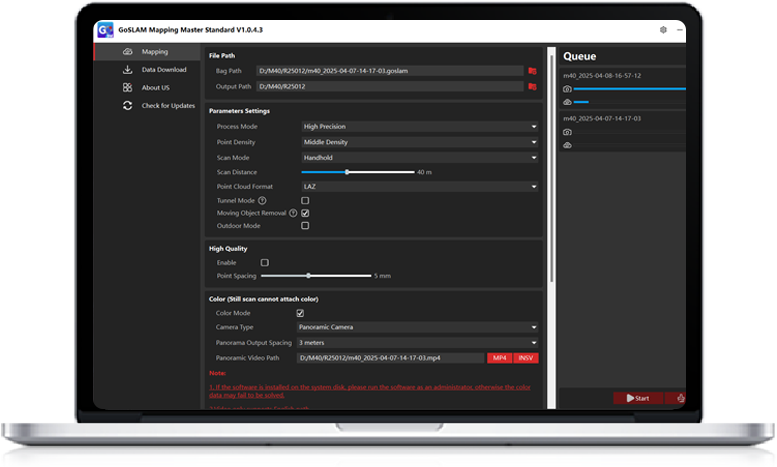The height and width of the screenshot is (467, 777).
Task: Click cloud icon of m40_2025-04-08-16-57-12 job
Action: pyautogui.click(x=567, y=102)
